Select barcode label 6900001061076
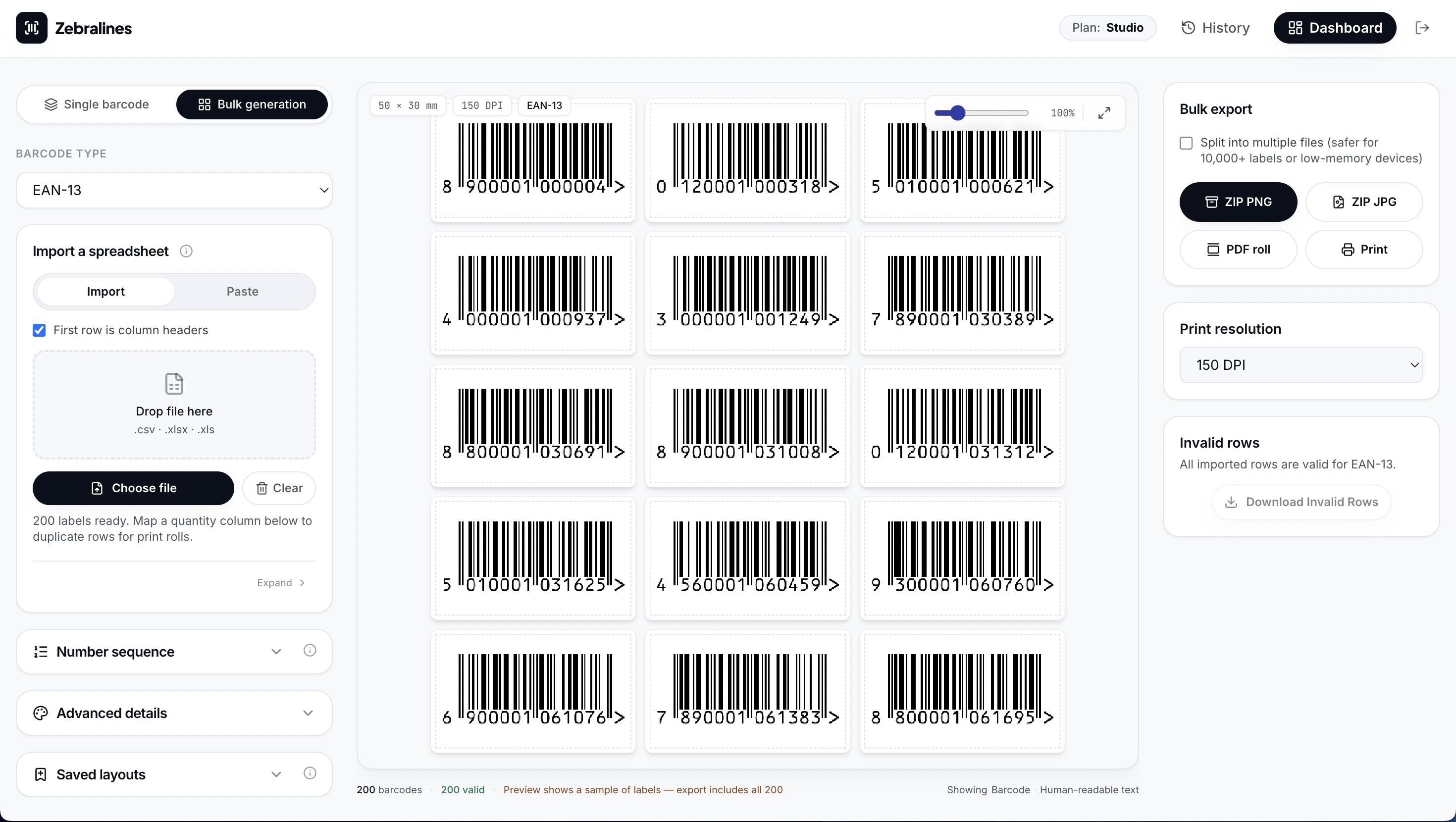 point(533,691)
